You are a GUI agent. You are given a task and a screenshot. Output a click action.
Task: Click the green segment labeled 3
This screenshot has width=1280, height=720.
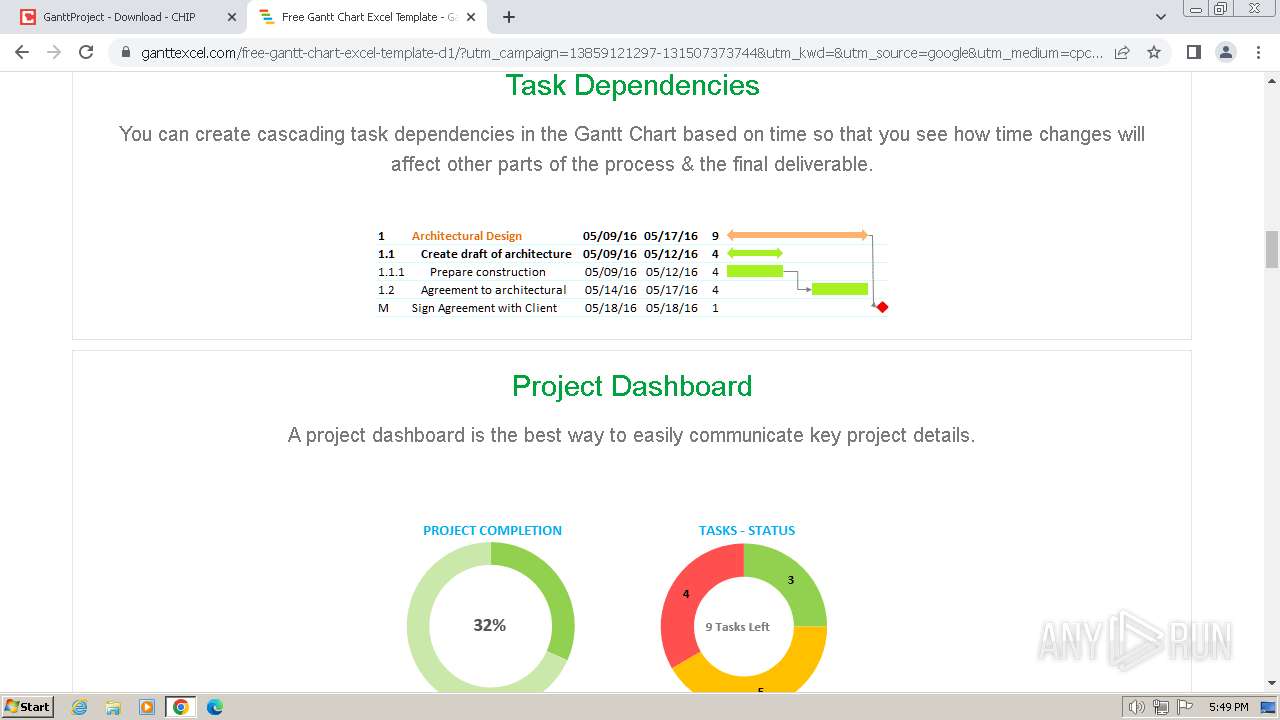coord(790,582)
